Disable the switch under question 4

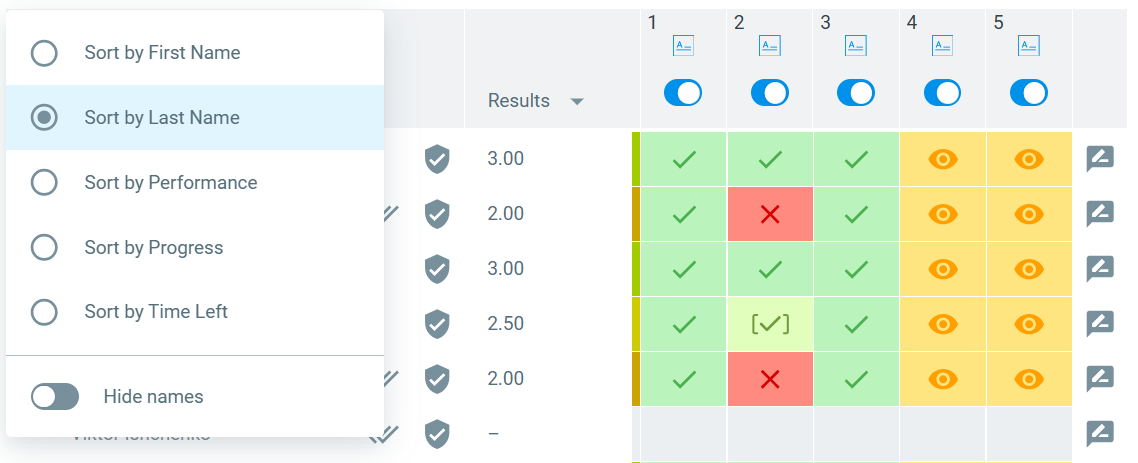click(942, 93)
